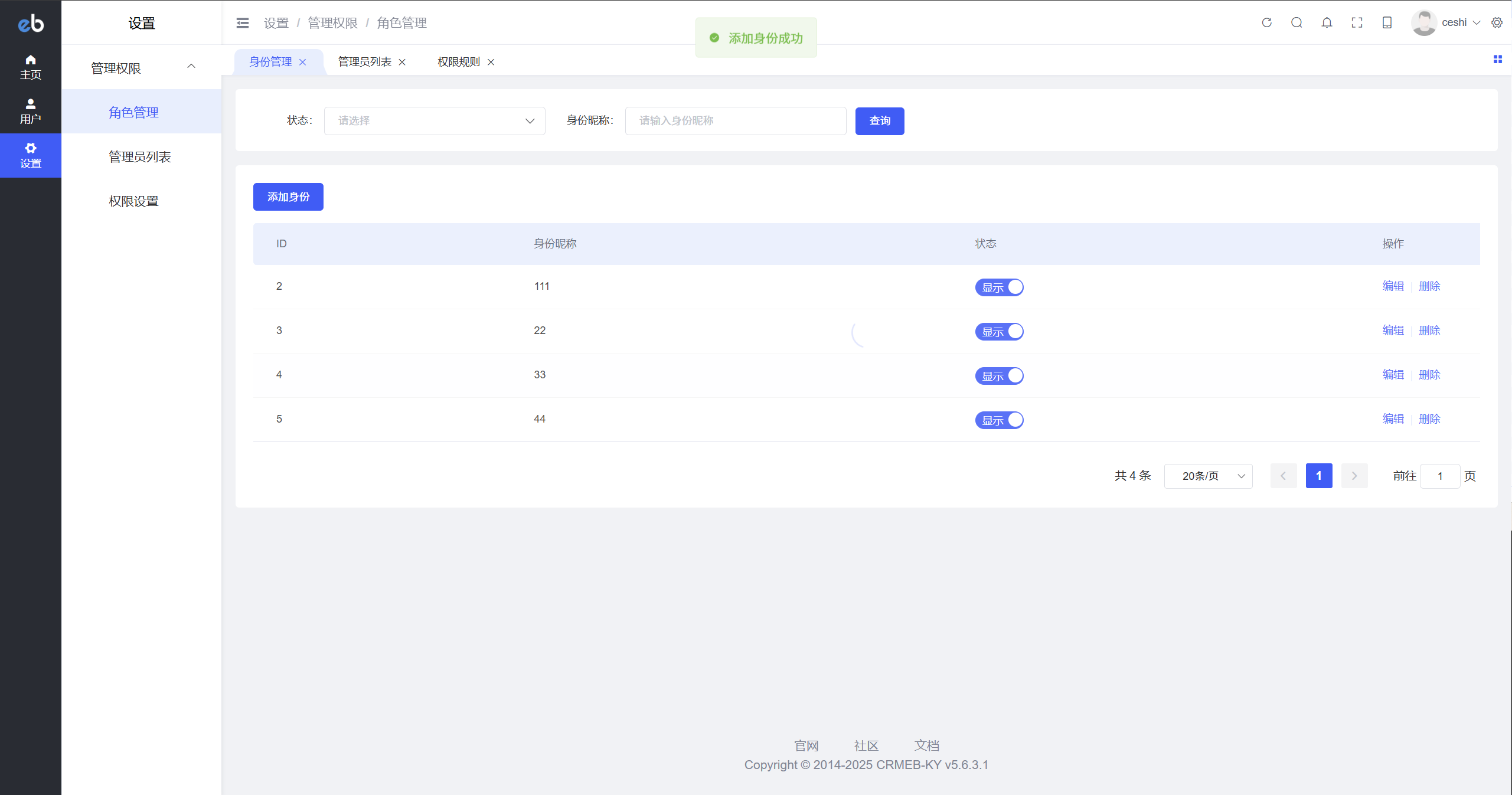Open the notification bell
The height and width of the screenshot is (795, 1512).
click(x=1327, y=22)
